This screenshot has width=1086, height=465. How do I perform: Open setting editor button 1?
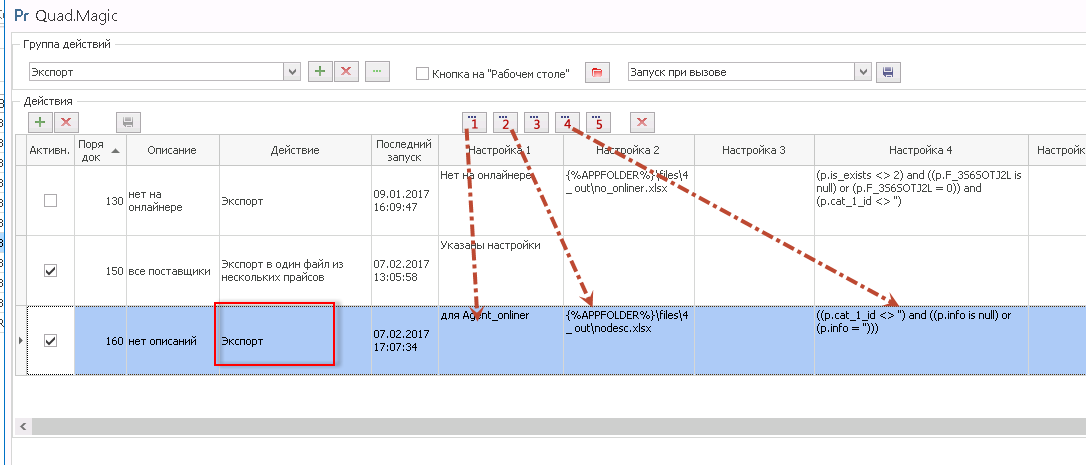[474, 123]
